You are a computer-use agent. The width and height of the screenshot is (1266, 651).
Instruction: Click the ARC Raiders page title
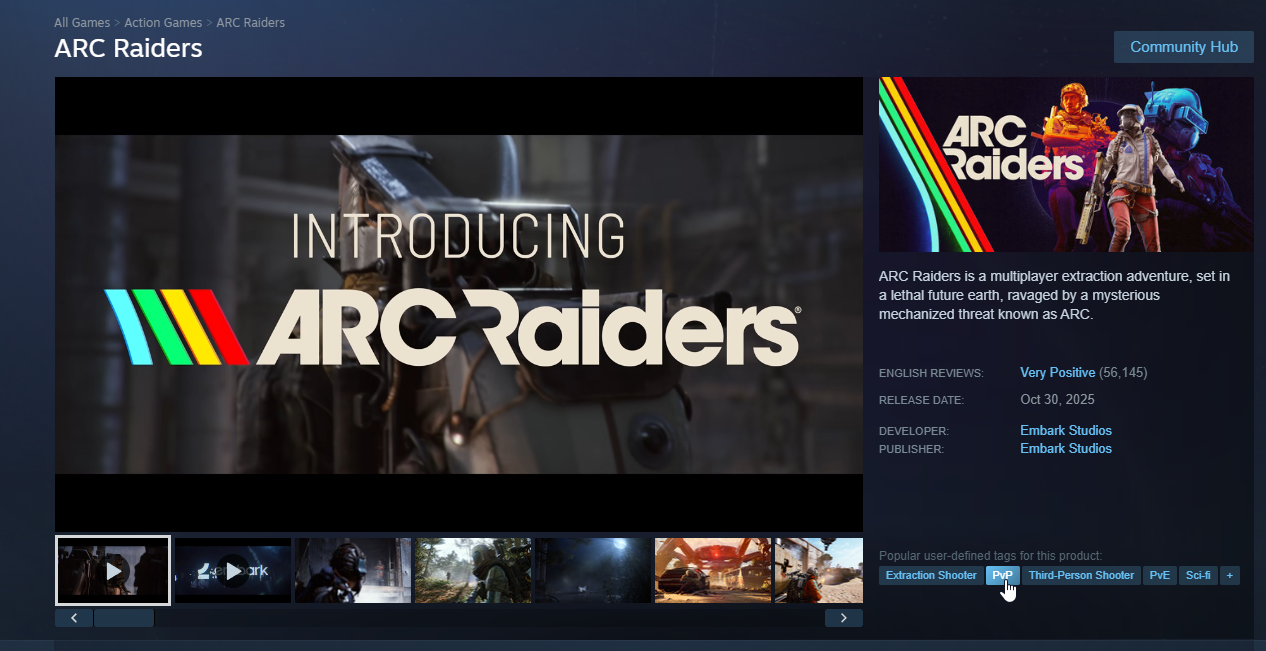pyautogui.click(x=128, y=48)
